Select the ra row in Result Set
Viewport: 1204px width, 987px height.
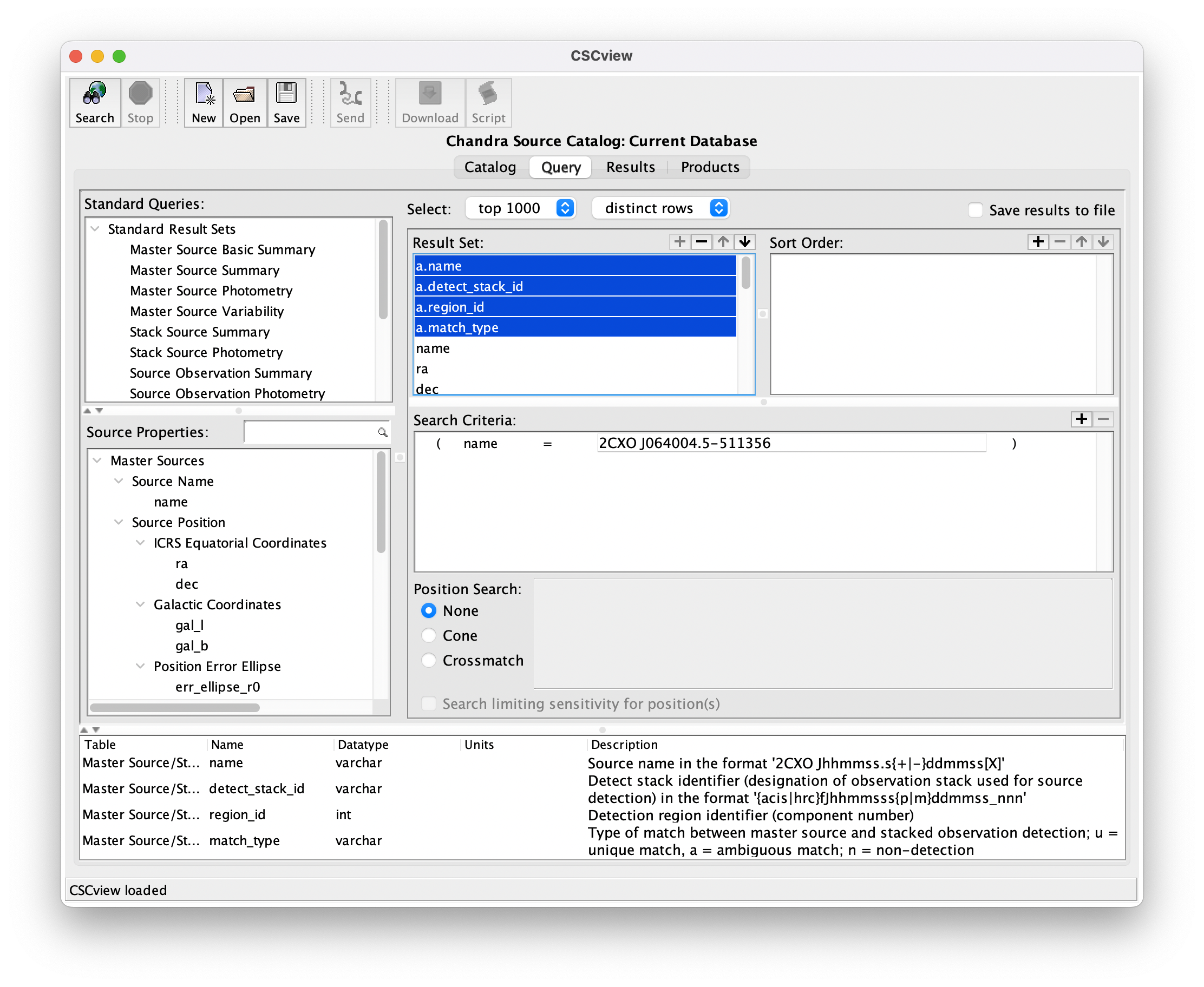[574, 369]
